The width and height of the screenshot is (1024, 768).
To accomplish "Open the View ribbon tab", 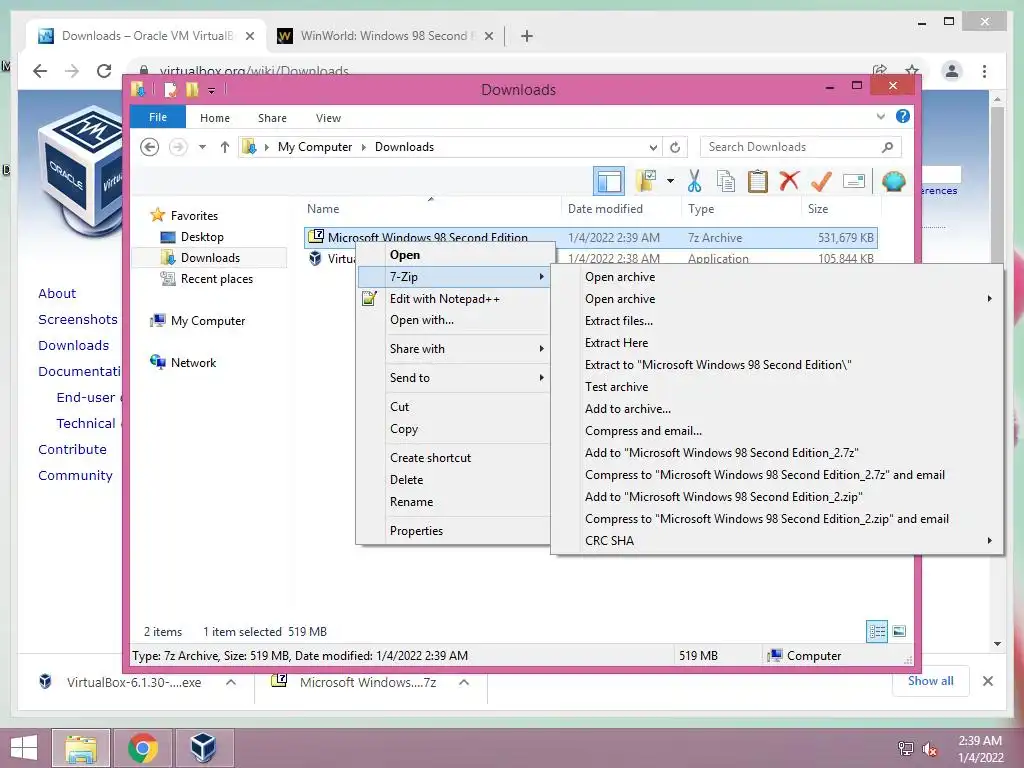I will 328,118.
